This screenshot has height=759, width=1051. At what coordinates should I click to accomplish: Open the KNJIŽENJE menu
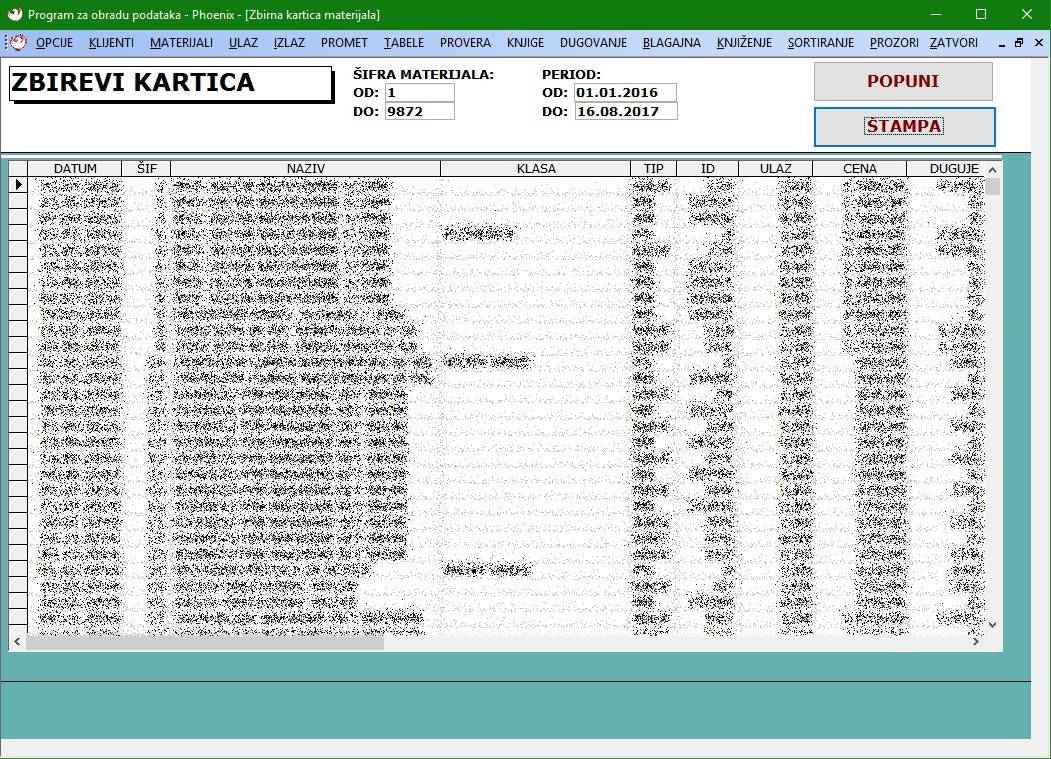point(744,43)
